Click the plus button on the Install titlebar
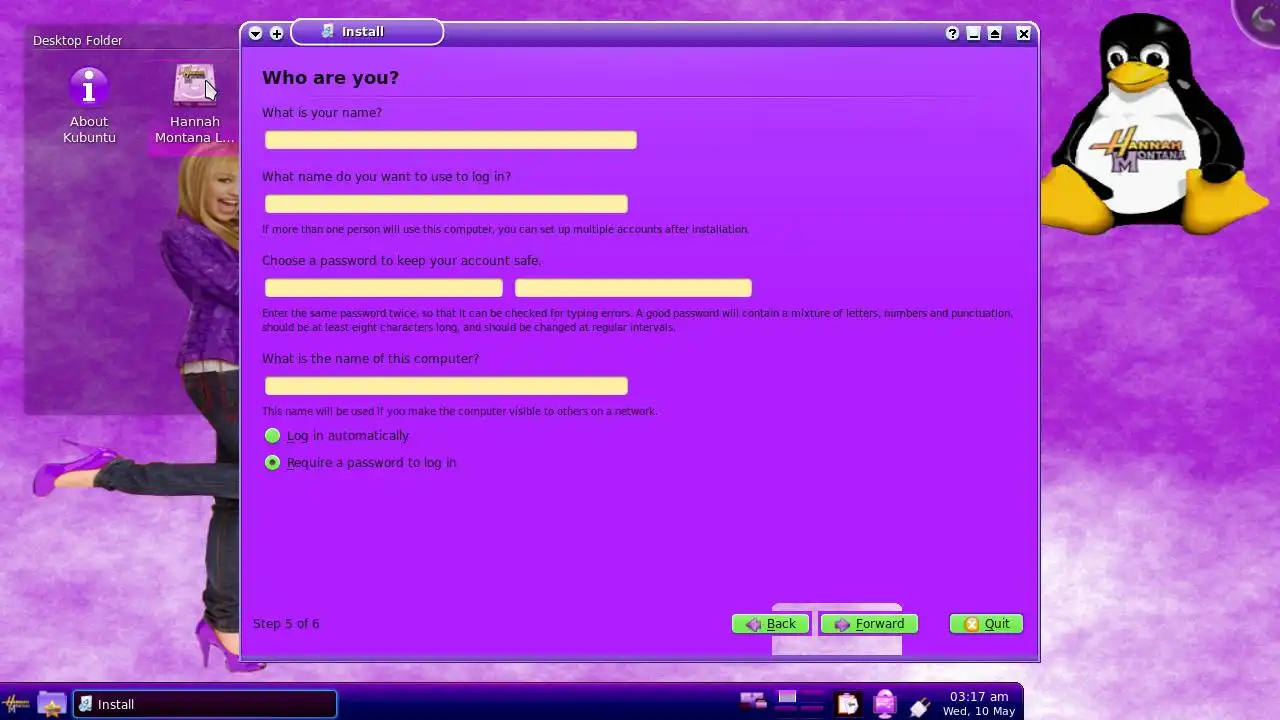The width and height of the screenshot is (1280, 720). click(277, 33)
